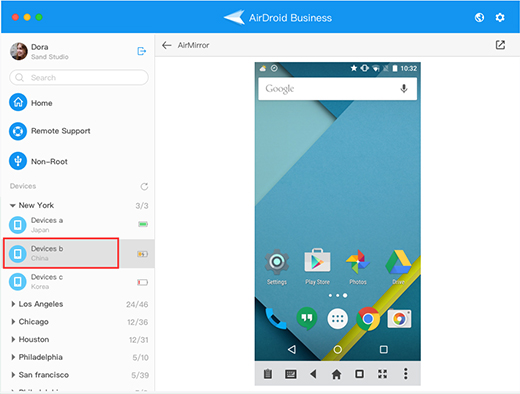This screenshot has width=520, height=394.
Task: Select Devices a in Japan
Action: (77, 225)
